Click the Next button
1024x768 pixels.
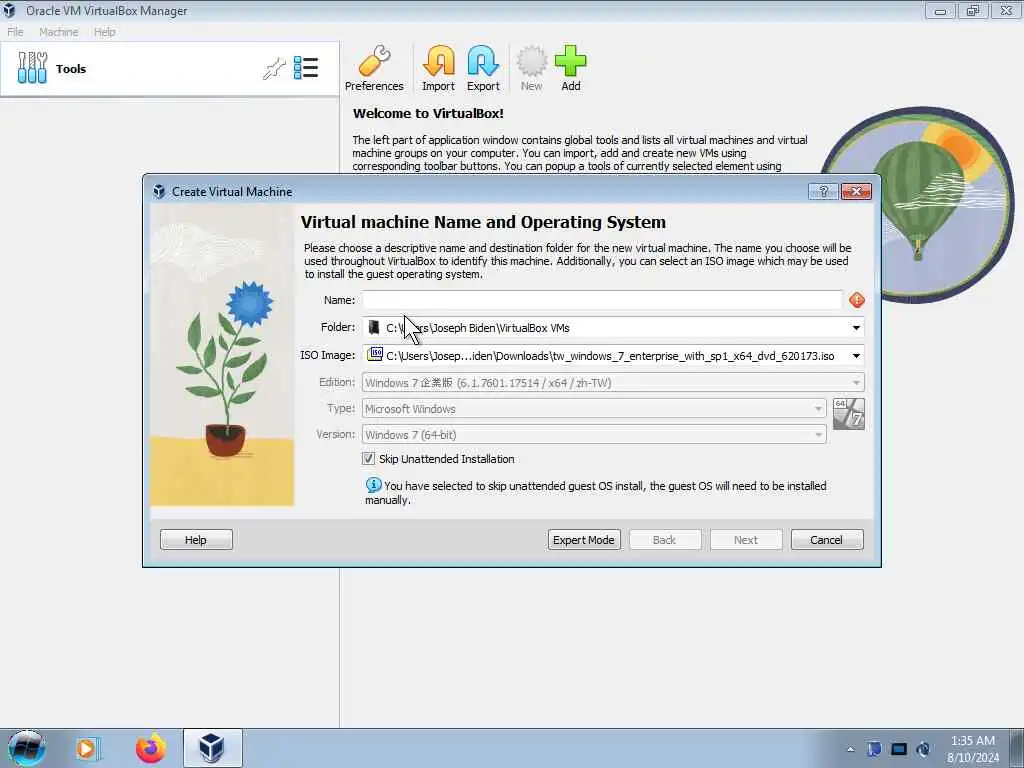click(x=746, y=539)
